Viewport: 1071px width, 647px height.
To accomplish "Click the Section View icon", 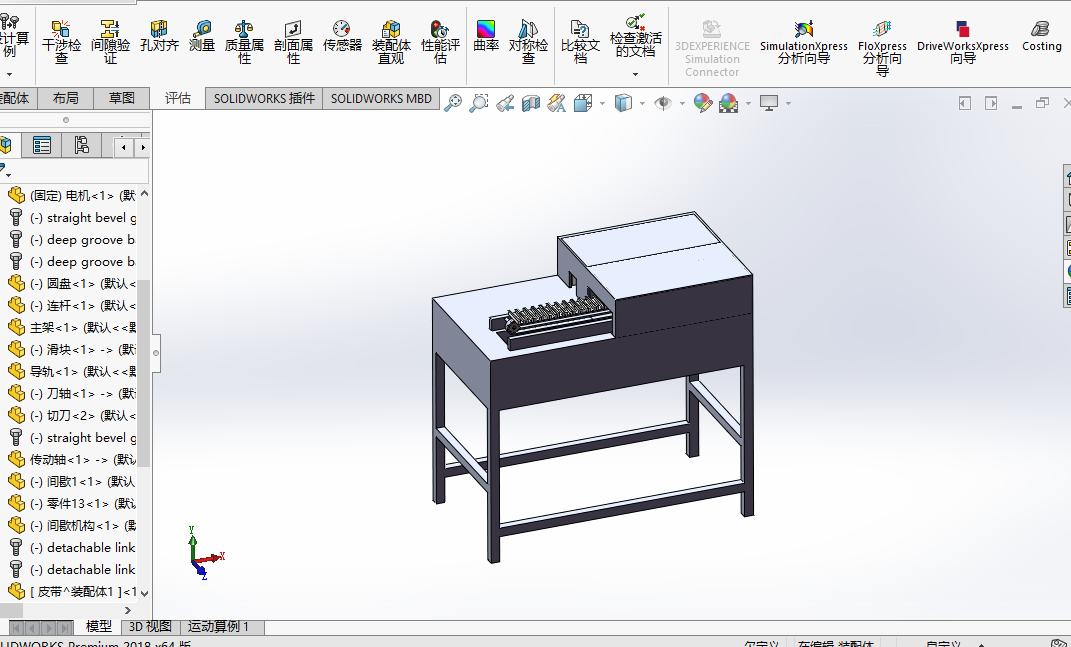I will pyautogui.click(x=531, y=103).
